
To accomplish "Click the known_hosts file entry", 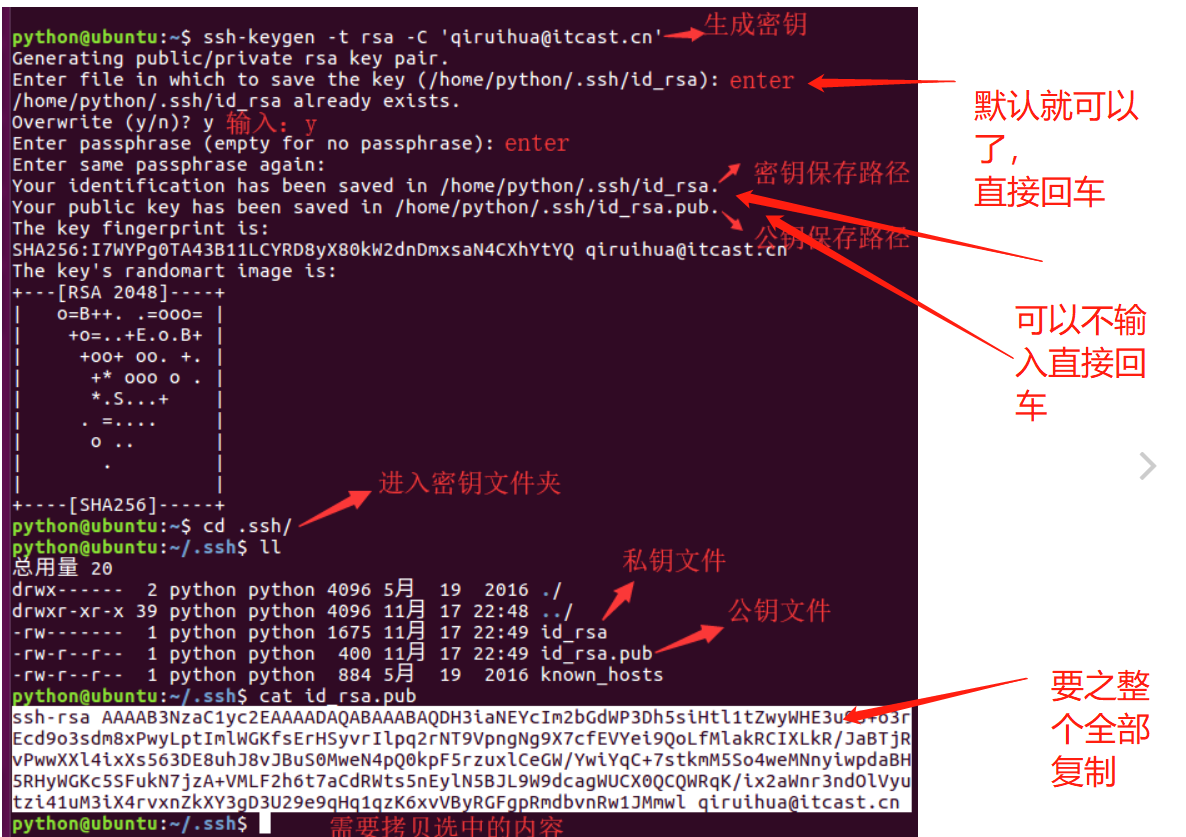I will click(602, 674).
